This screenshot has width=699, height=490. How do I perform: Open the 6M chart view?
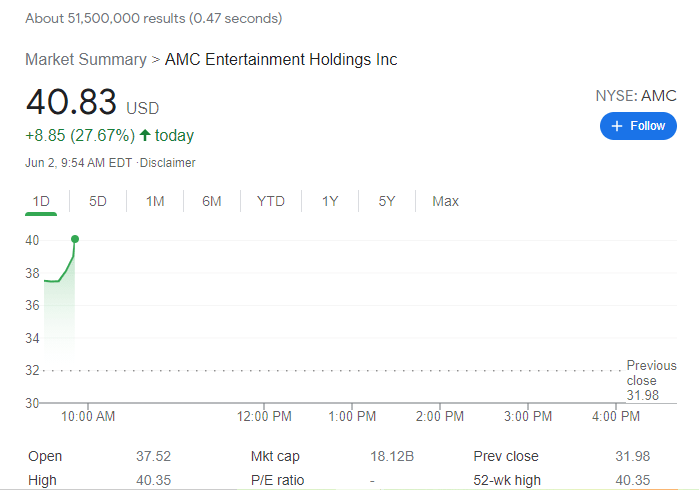click(x=212, y=201)
